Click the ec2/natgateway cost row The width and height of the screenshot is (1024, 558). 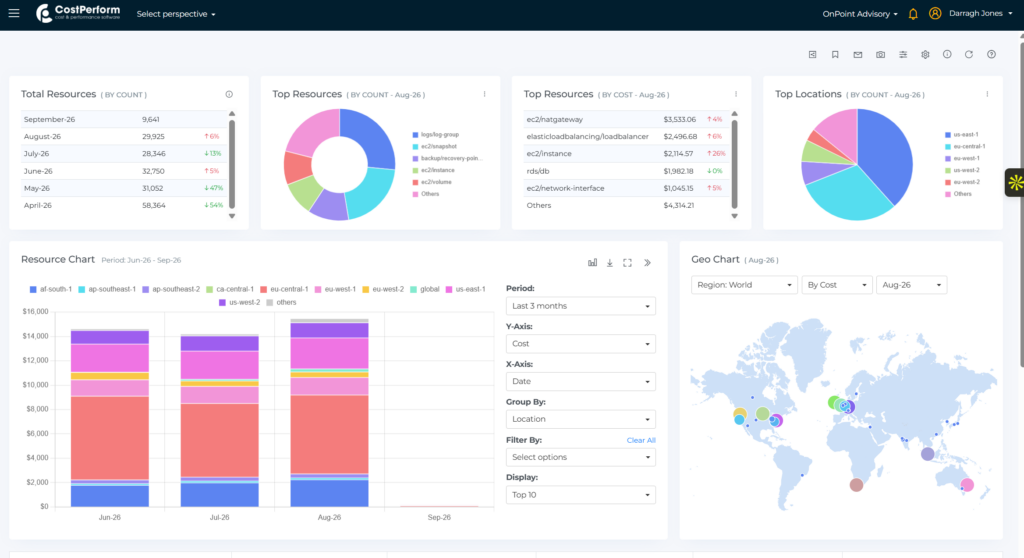(626, 120)
